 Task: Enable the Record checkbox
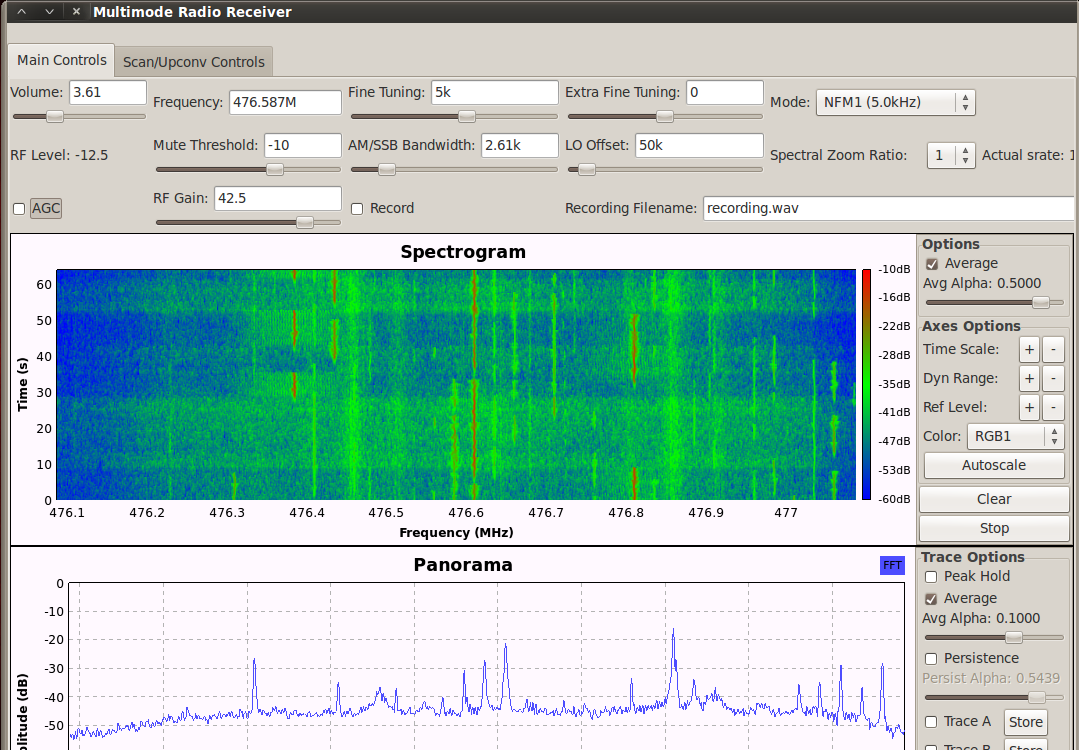tap(356, 208)
